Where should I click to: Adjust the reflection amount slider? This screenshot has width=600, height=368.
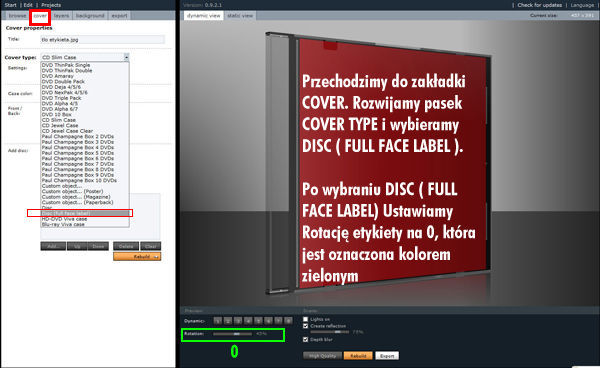coord(330,332)
